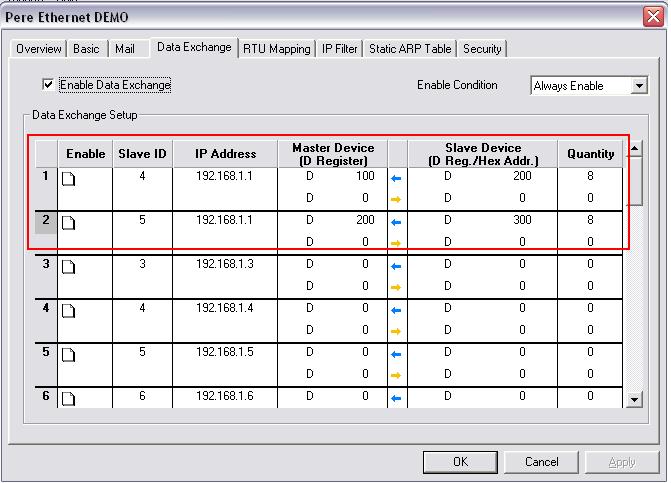Check the Enable box for row 3

69,268
